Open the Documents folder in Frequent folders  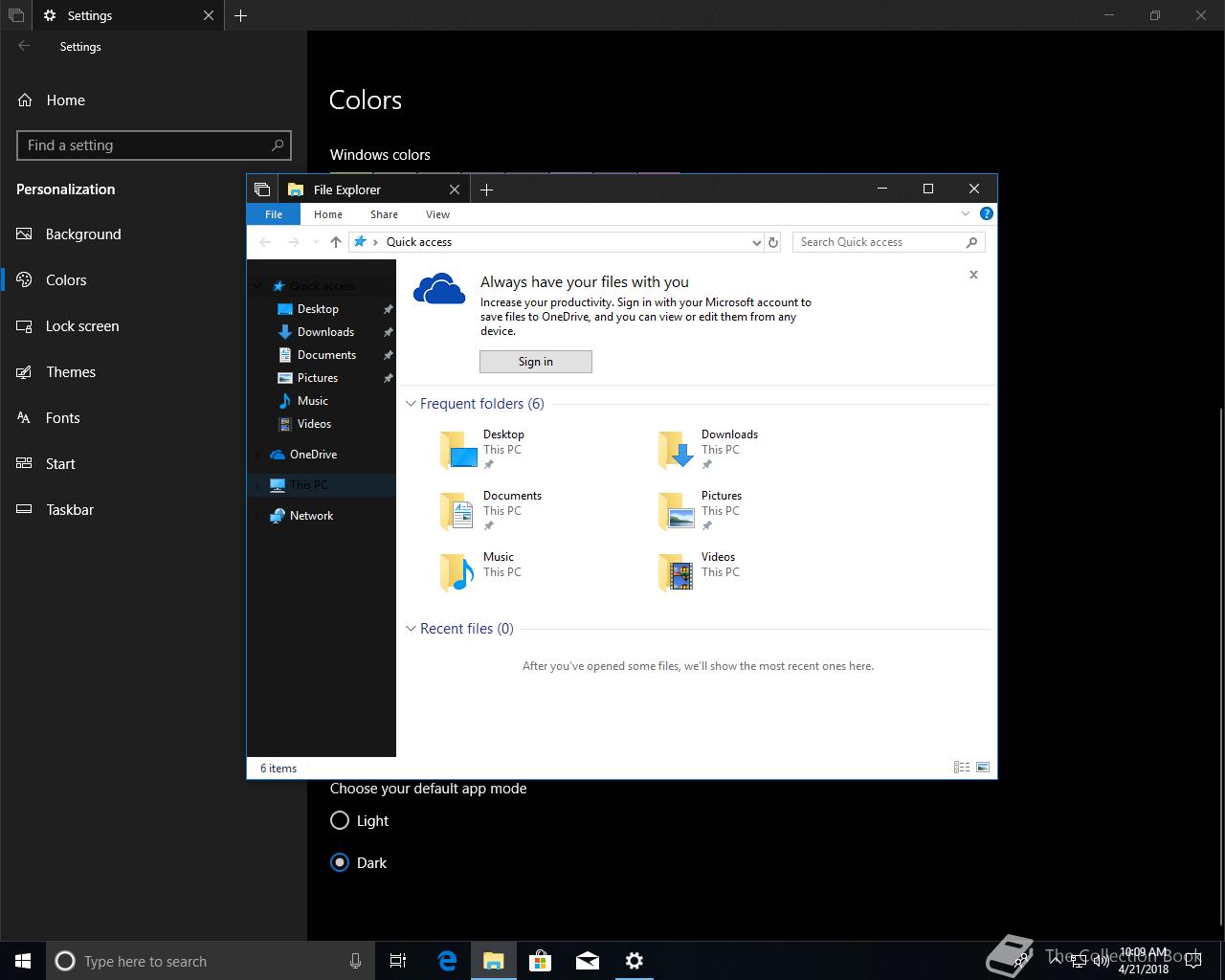pos(491,511)
